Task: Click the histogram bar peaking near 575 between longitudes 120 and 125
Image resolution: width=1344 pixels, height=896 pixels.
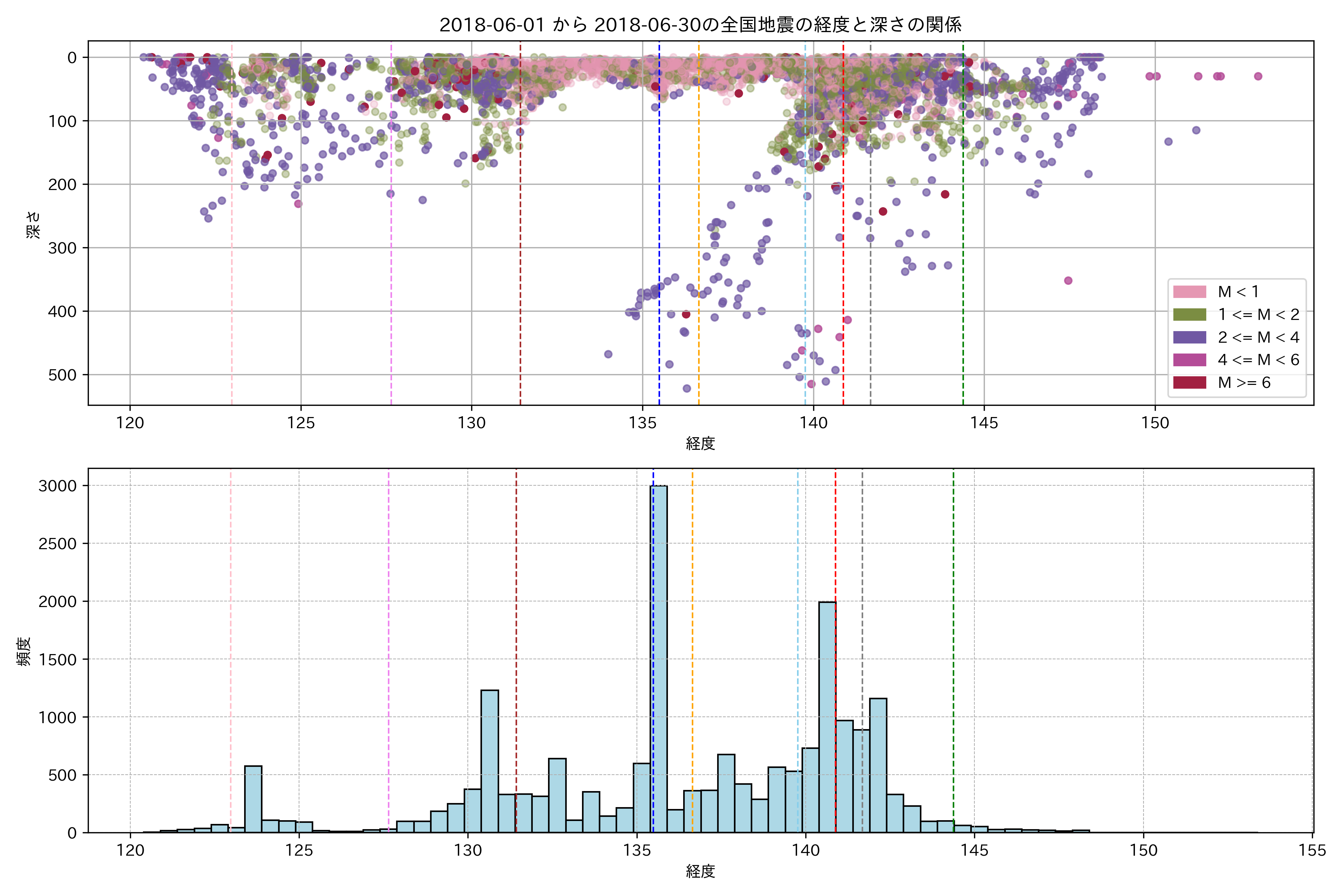Action: pyautogui.click(x=253, y=799)
